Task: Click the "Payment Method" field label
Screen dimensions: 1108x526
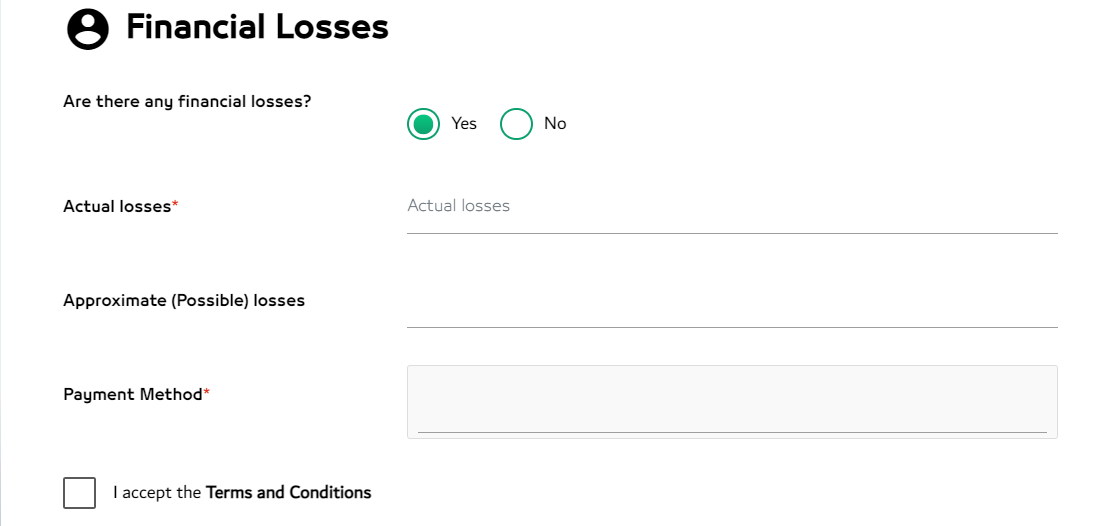Action: pyautogui.click(x=132, y=395)
